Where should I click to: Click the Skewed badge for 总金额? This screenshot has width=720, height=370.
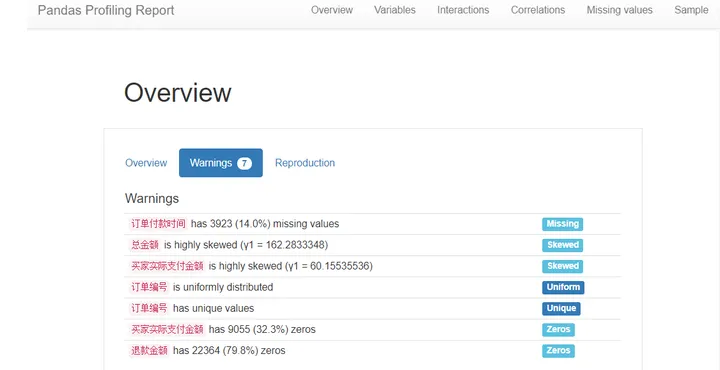[x=562, y=245]
